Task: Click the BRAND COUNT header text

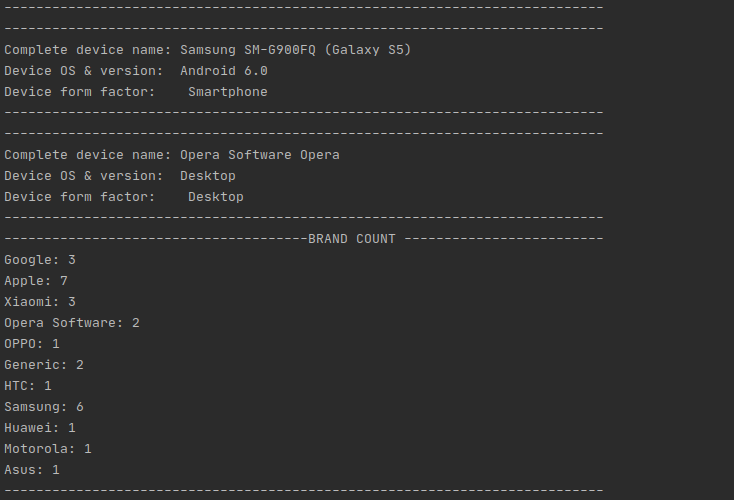Action: click(x=352, y=239)
